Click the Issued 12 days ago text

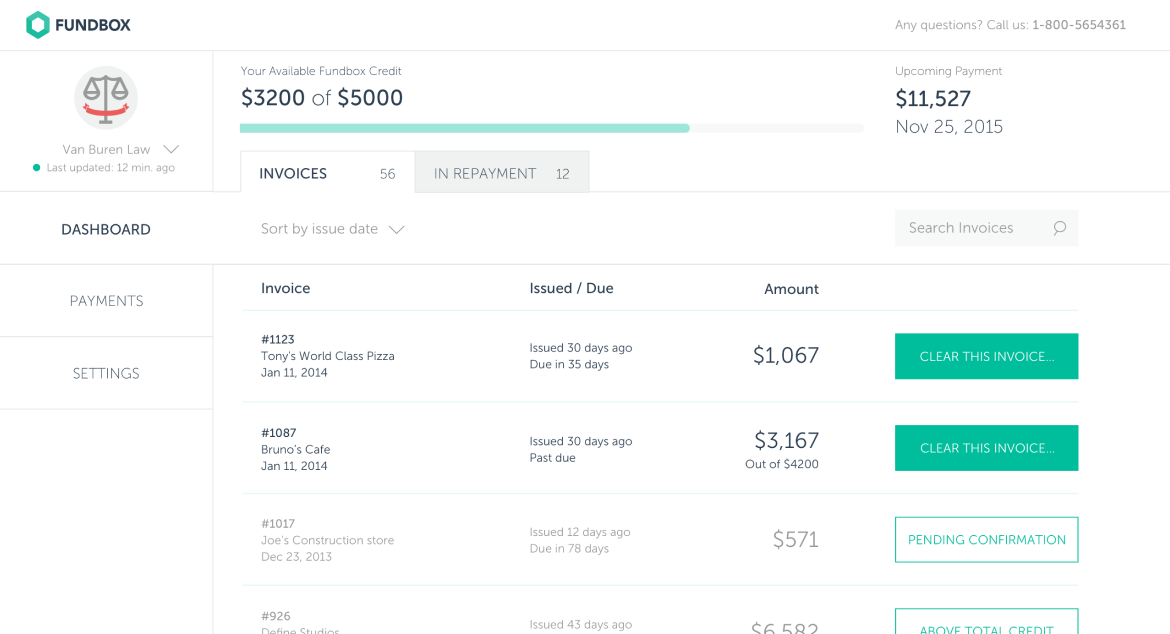pyautogui.click(x=580, y=532)
